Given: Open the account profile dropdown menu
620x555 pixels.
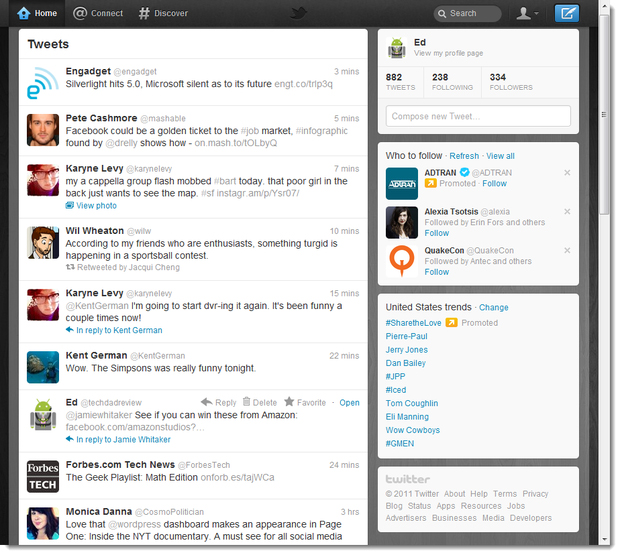Looking at the screenshot, I should (527, 13).
